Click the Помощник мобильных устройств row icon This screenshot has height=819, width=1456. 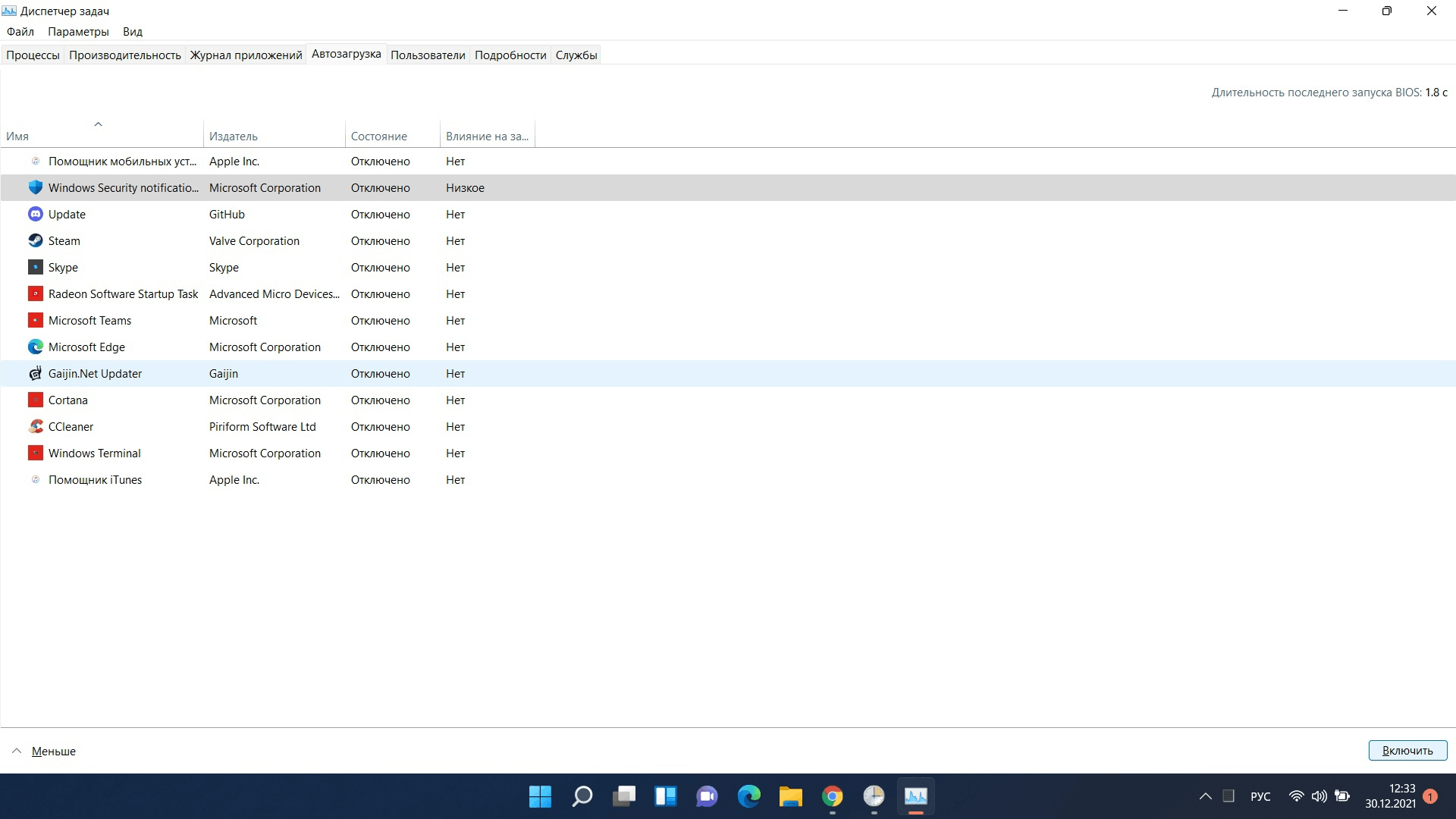[x=36, y=161]
